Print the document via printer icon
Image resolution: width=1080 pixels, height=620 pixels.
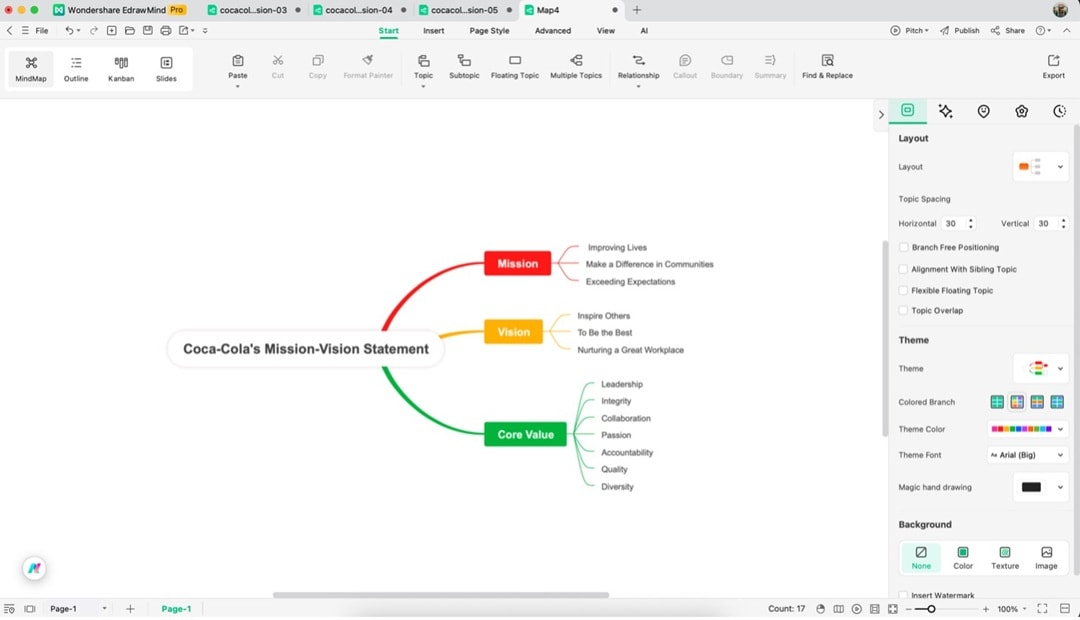point(165,30)
